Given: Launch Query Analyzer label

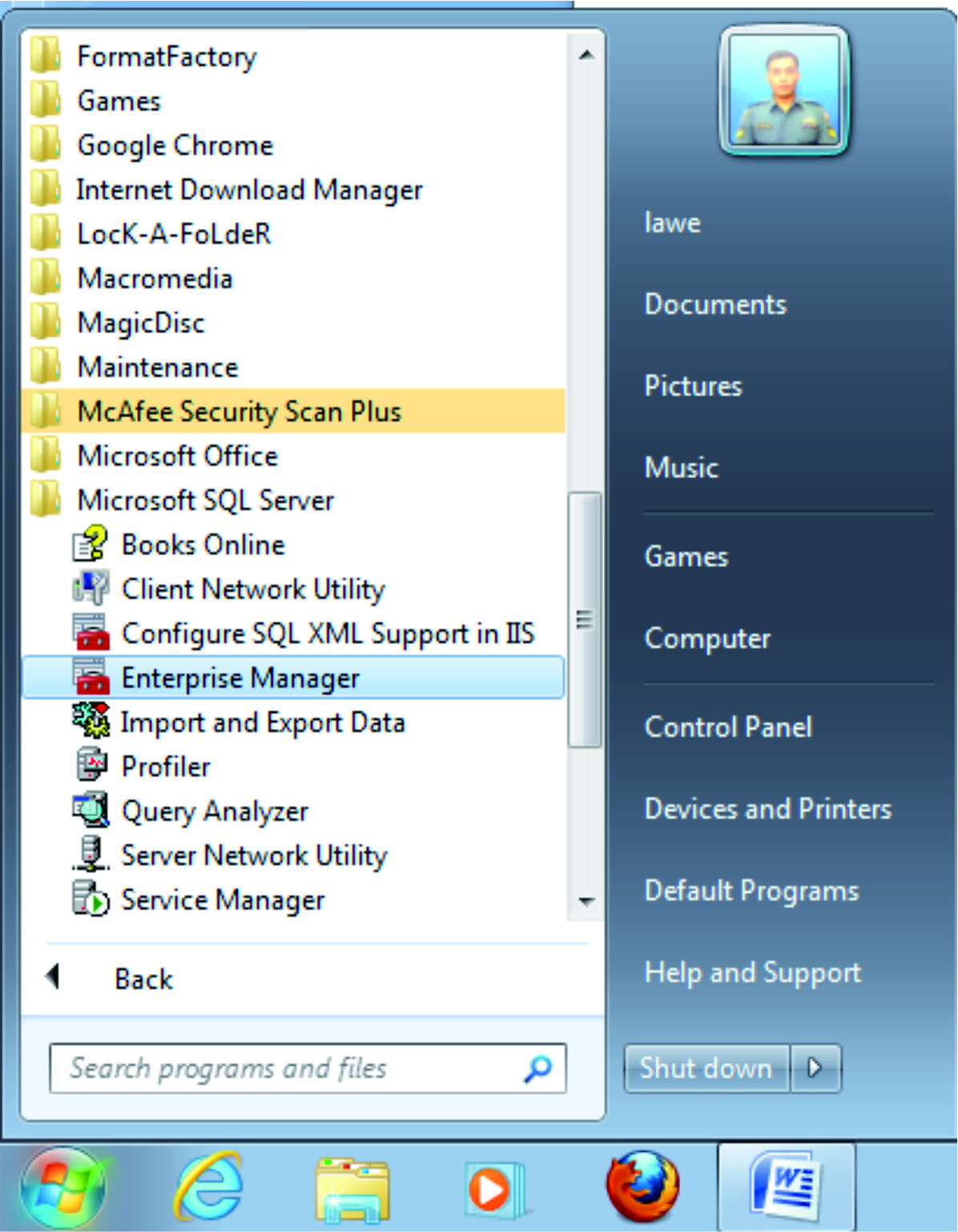Looking at the screenshot, I should [215, 811].
